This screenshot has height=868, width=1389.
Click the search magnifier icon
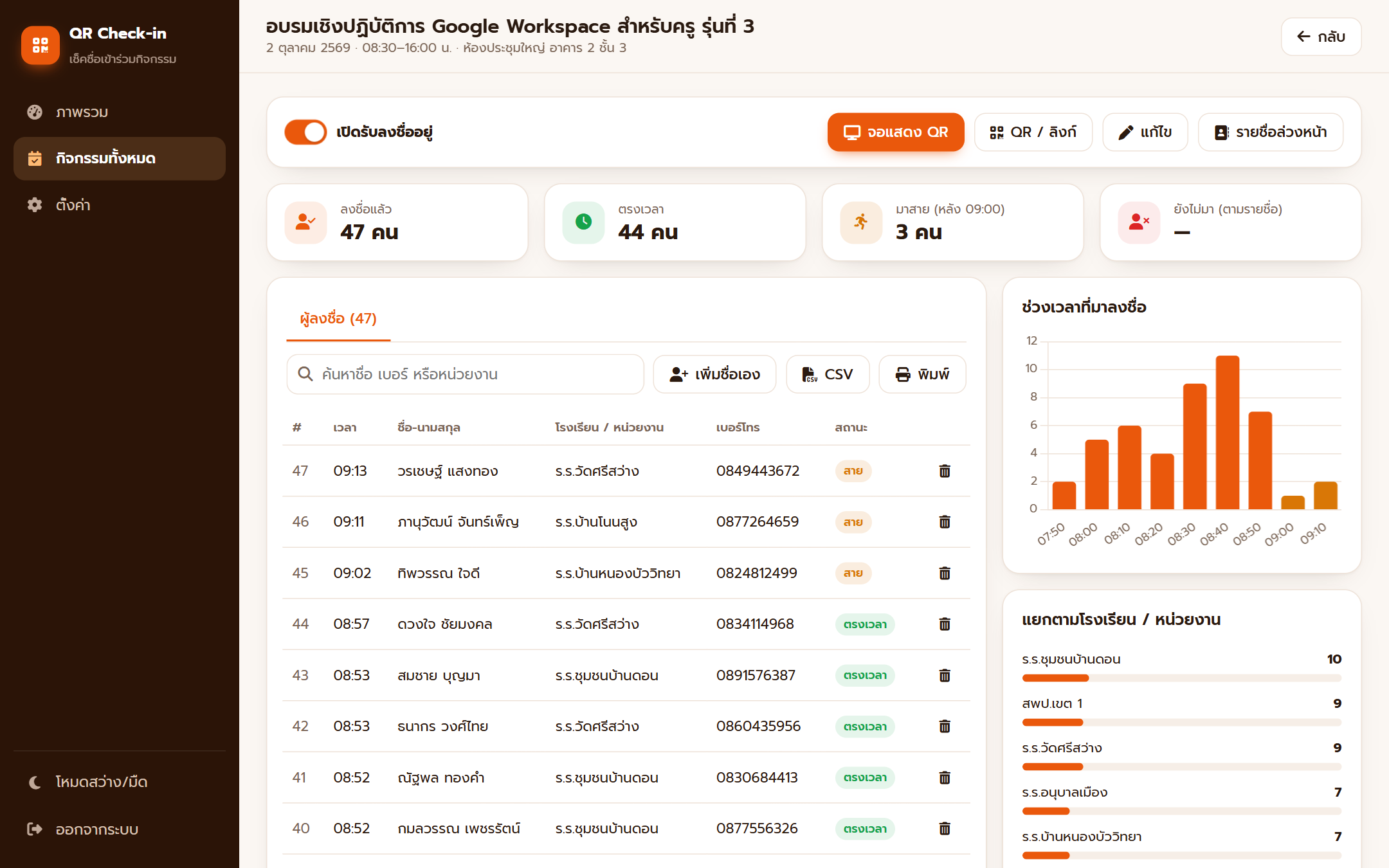(x=305, y=374)
